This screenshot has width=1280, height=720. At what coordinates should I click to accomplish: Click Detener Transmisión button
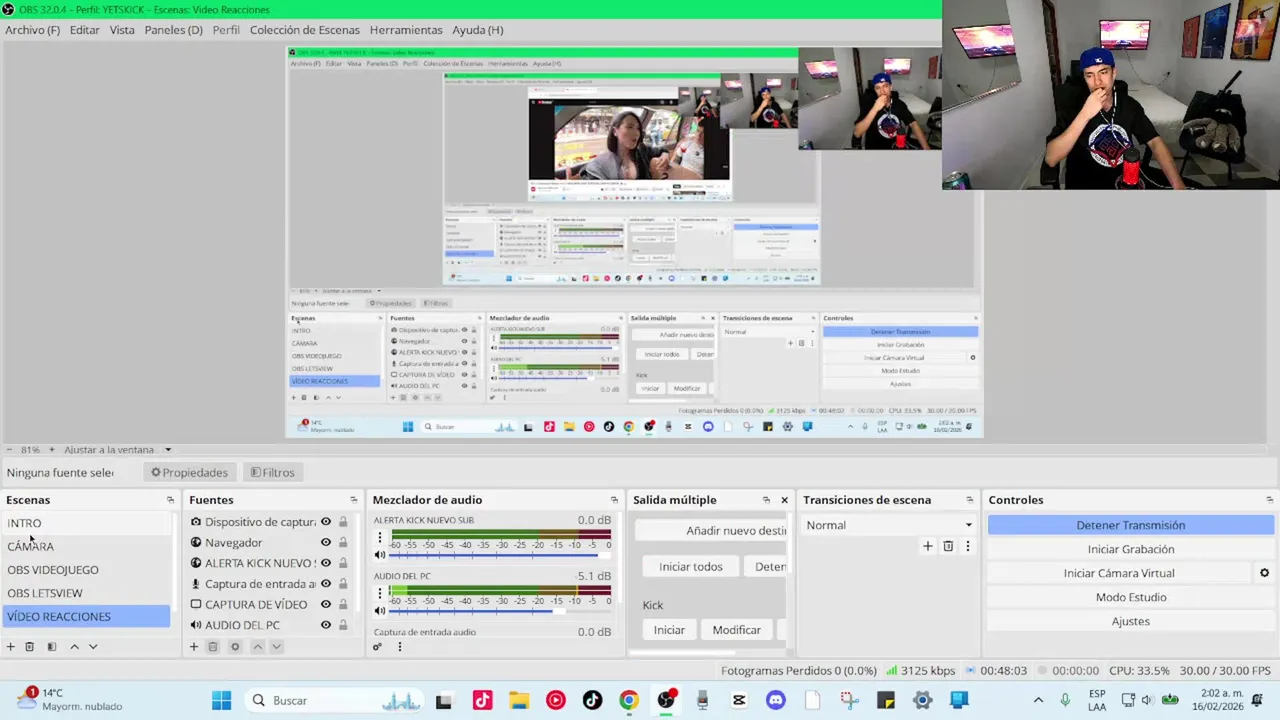coord(1131,525)
